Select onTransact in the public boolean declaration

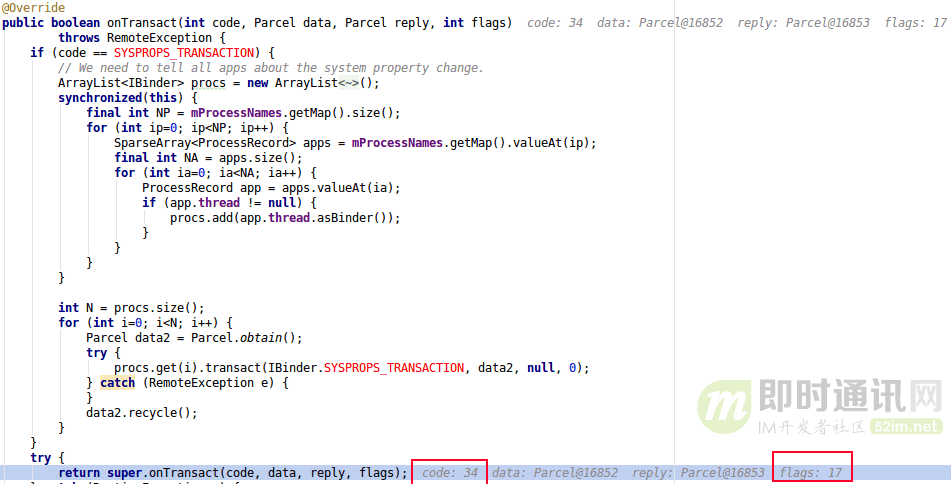pyautogui.click(x=143, y=23)
